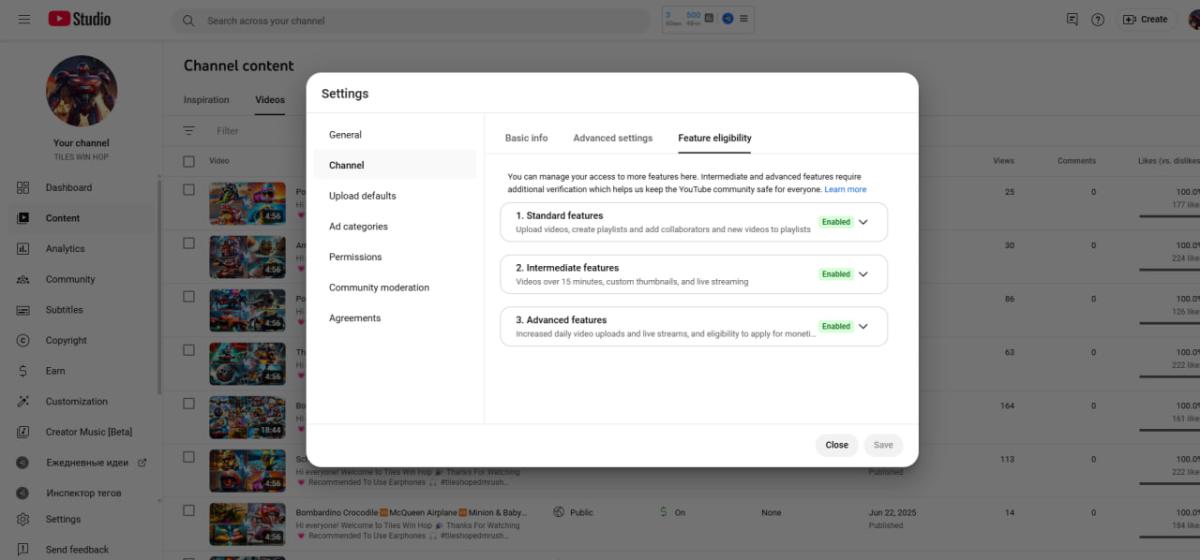Viewport: 1200px width, 560px height.
Task: Select checkbox of video with 86 views
Action: click(189, 297)
